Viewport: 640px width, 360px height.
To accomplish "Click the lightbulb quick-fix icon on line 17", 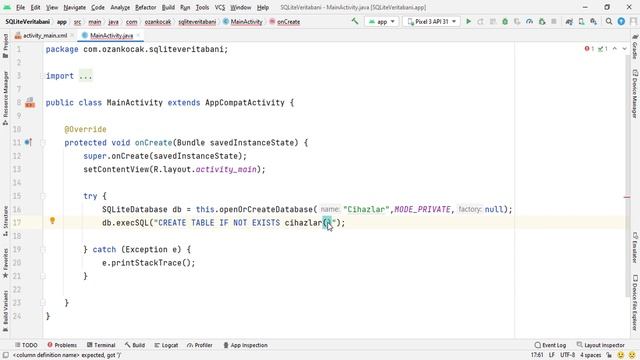I will [52, 221].
